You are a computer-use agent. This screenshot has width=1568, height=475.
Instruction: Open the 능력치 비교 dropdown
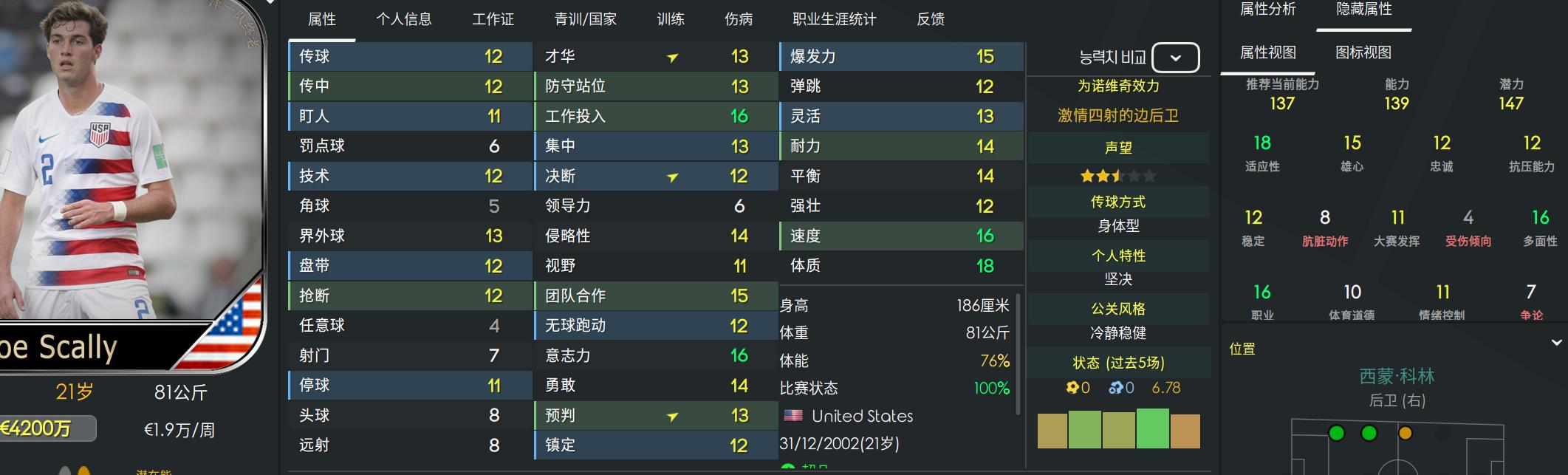(x=1175, y=58)
